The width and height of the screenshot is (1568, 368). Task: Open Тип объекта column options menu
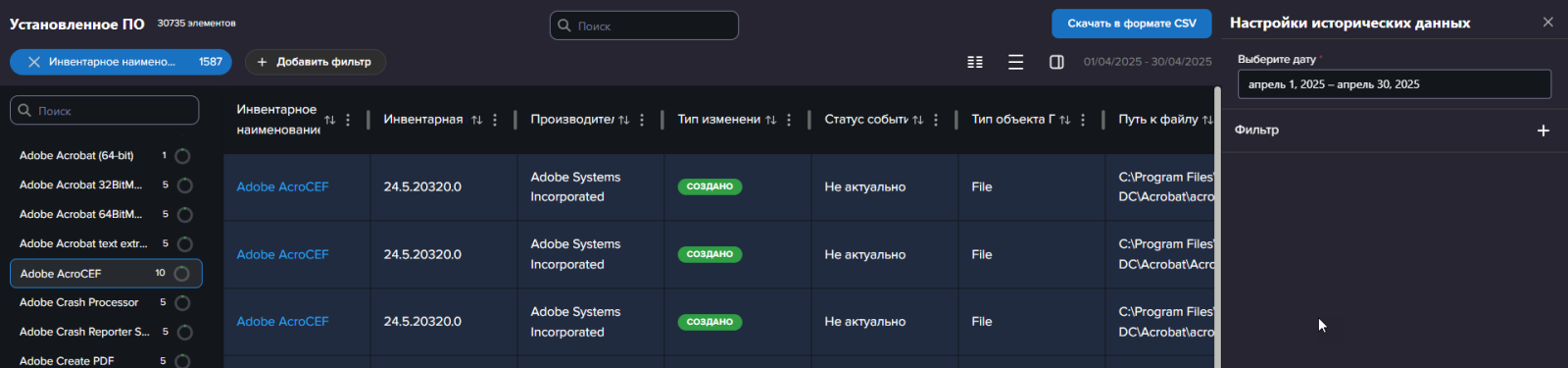tap(1083, 120)
